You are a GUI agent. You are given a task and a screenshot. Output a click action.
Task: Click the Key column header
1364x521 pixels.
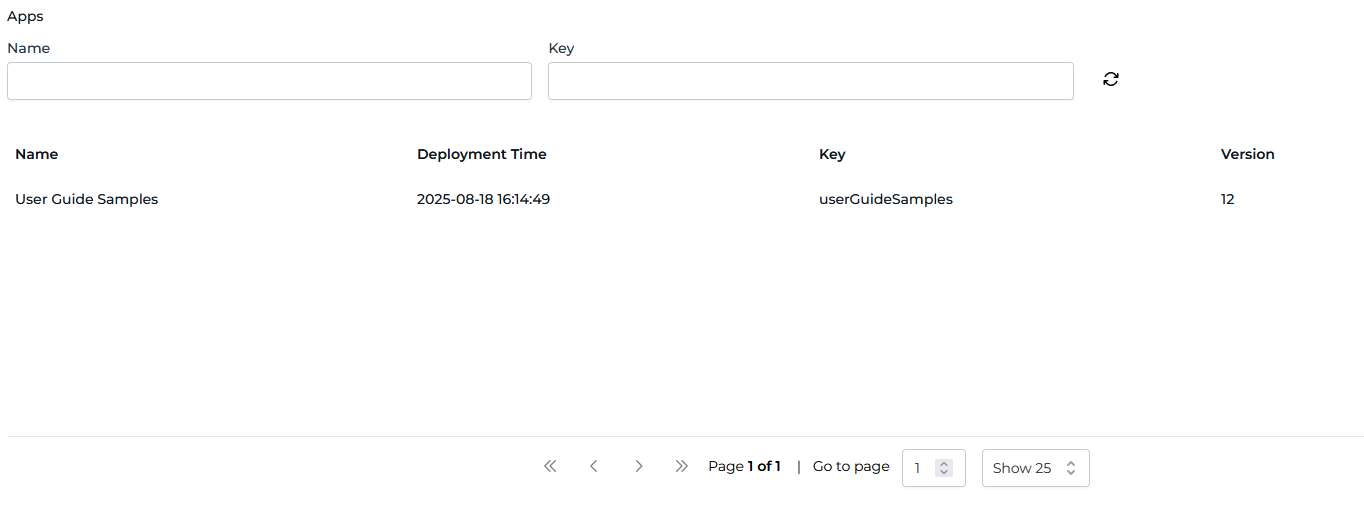832,154
